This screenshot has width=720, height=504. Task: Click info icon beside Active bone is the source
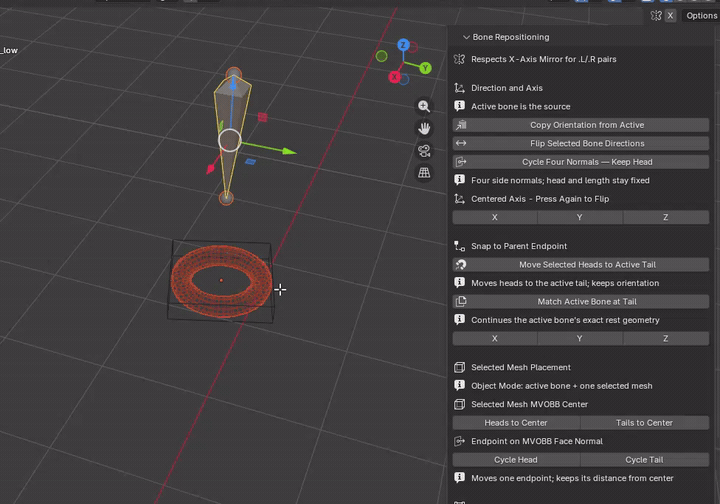(x=459, y=106)
